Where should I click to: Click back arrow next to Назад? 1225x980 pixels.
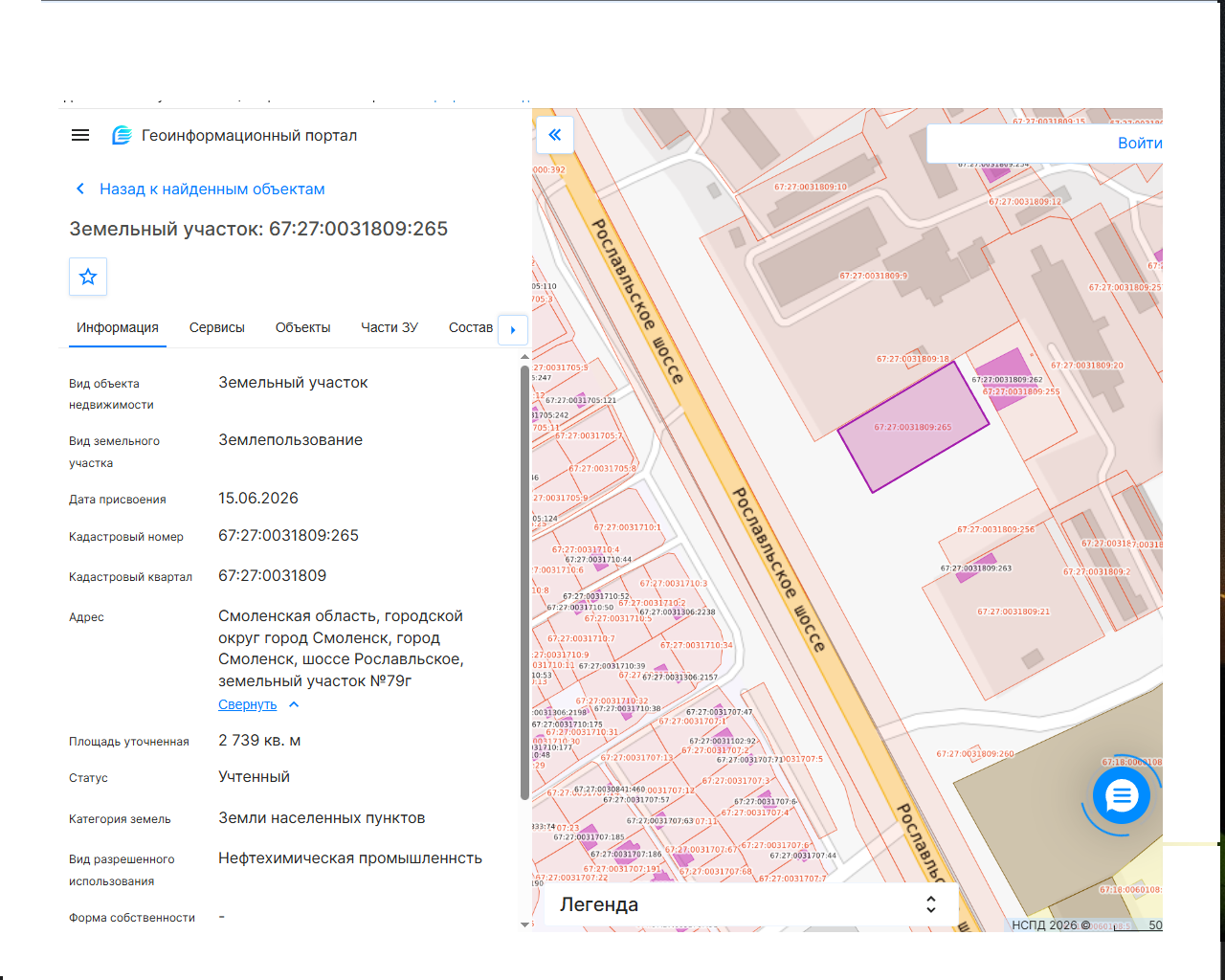point(80,189)
